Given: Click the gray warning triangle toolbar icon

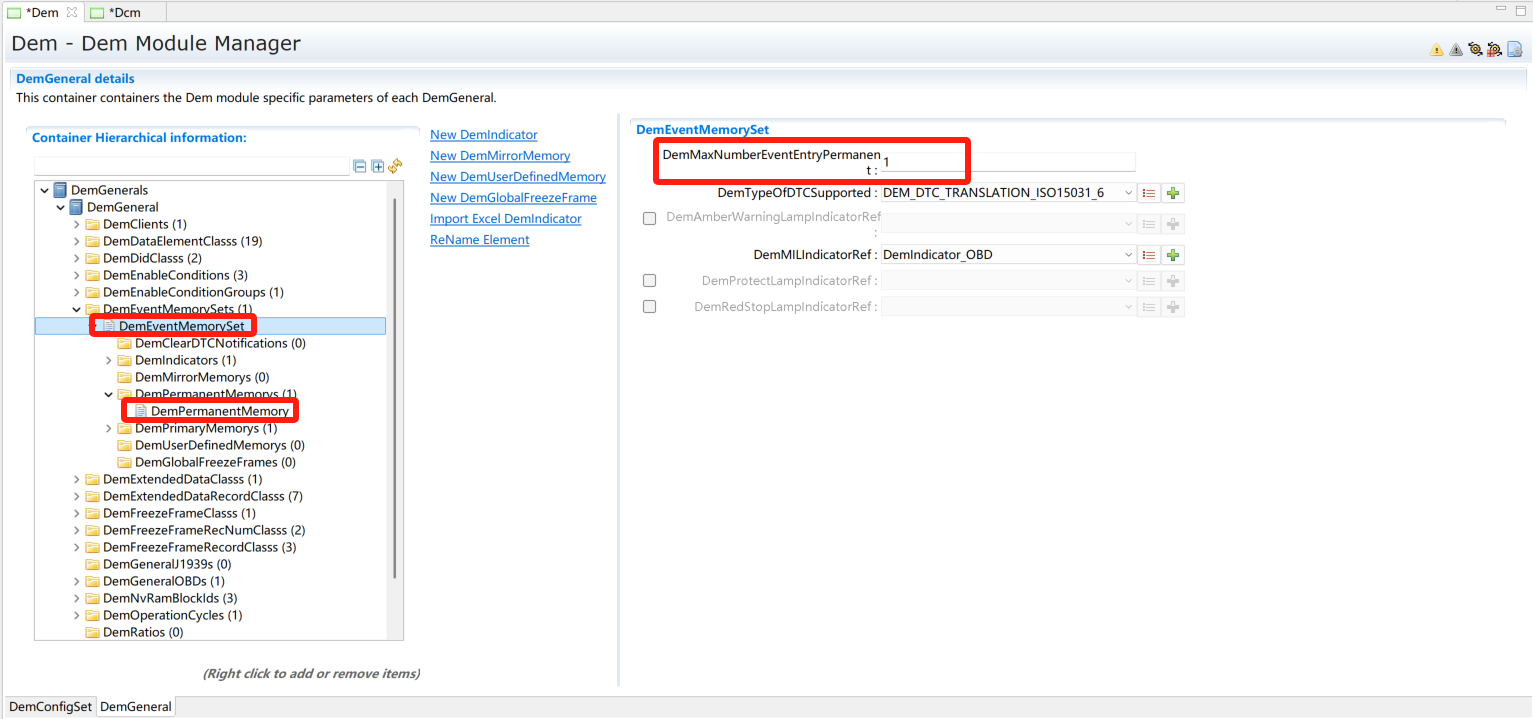Looking at the screenshot, I should pos(1455,49).
